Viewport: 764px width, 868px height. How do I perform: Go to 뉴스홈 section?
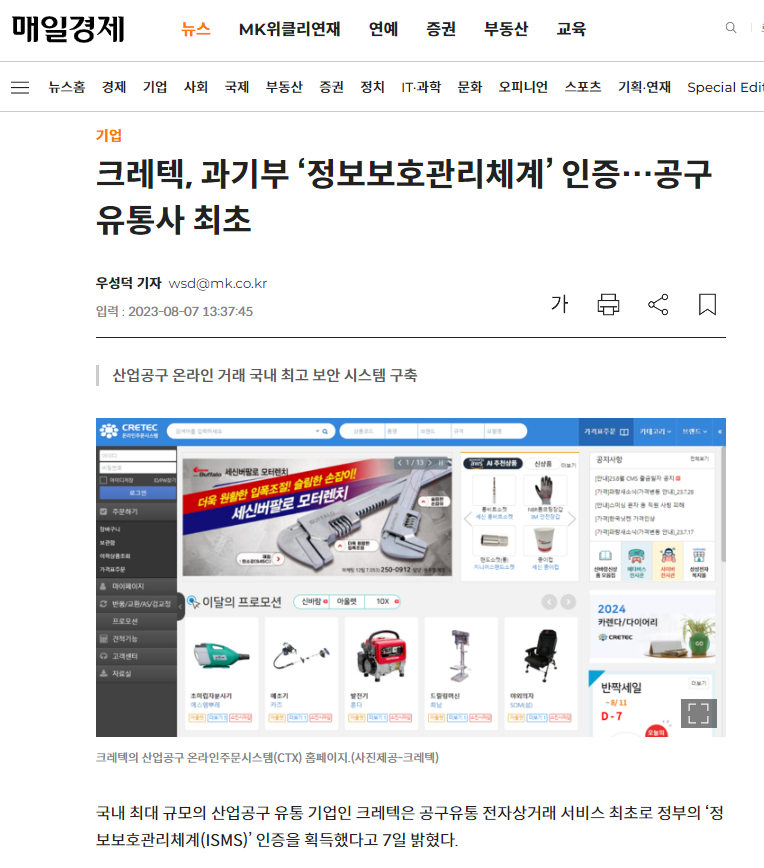[66, 87]
